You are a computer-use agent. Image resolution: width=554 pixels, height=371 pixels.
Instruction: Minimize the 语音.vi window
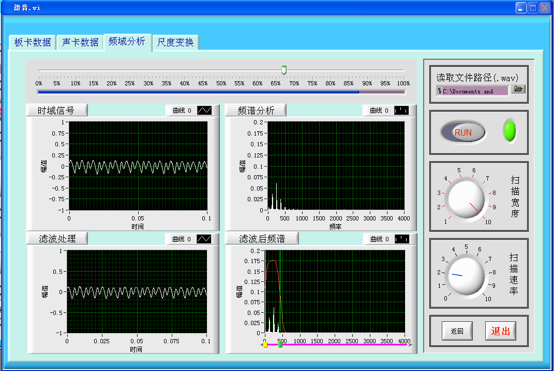pyautogui.click(x=521, y=8)
